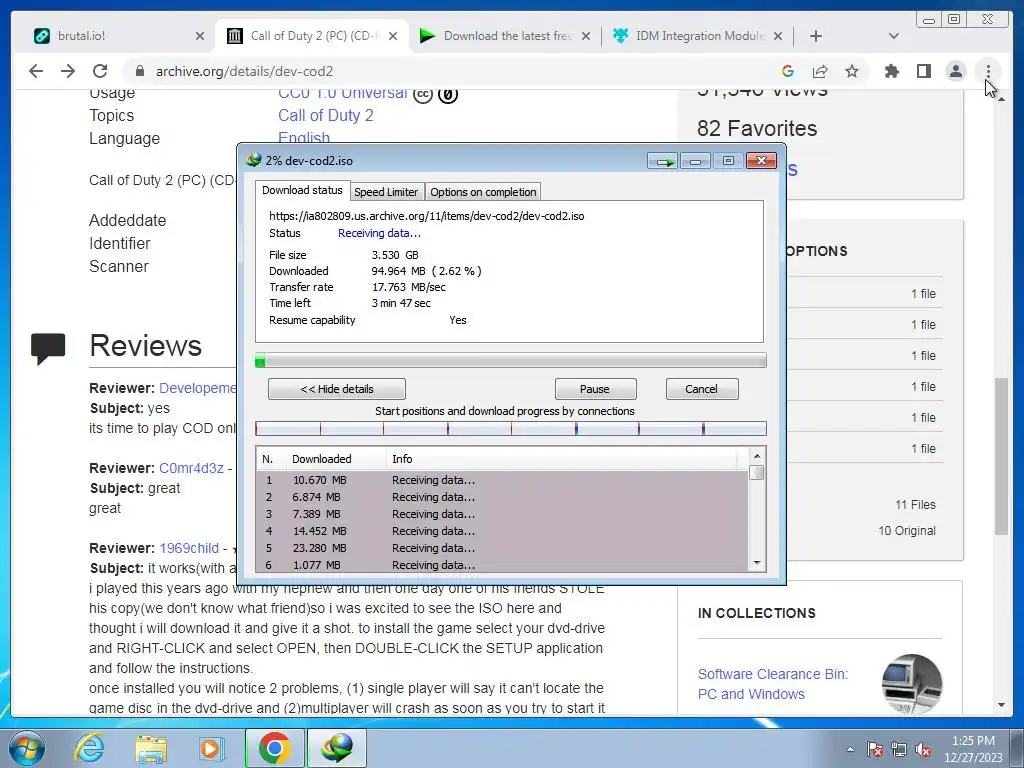Close the Call of Duty 2 tab
Image resolution: width=1024 pixels, height=768 pixels.
pos(392,36)
